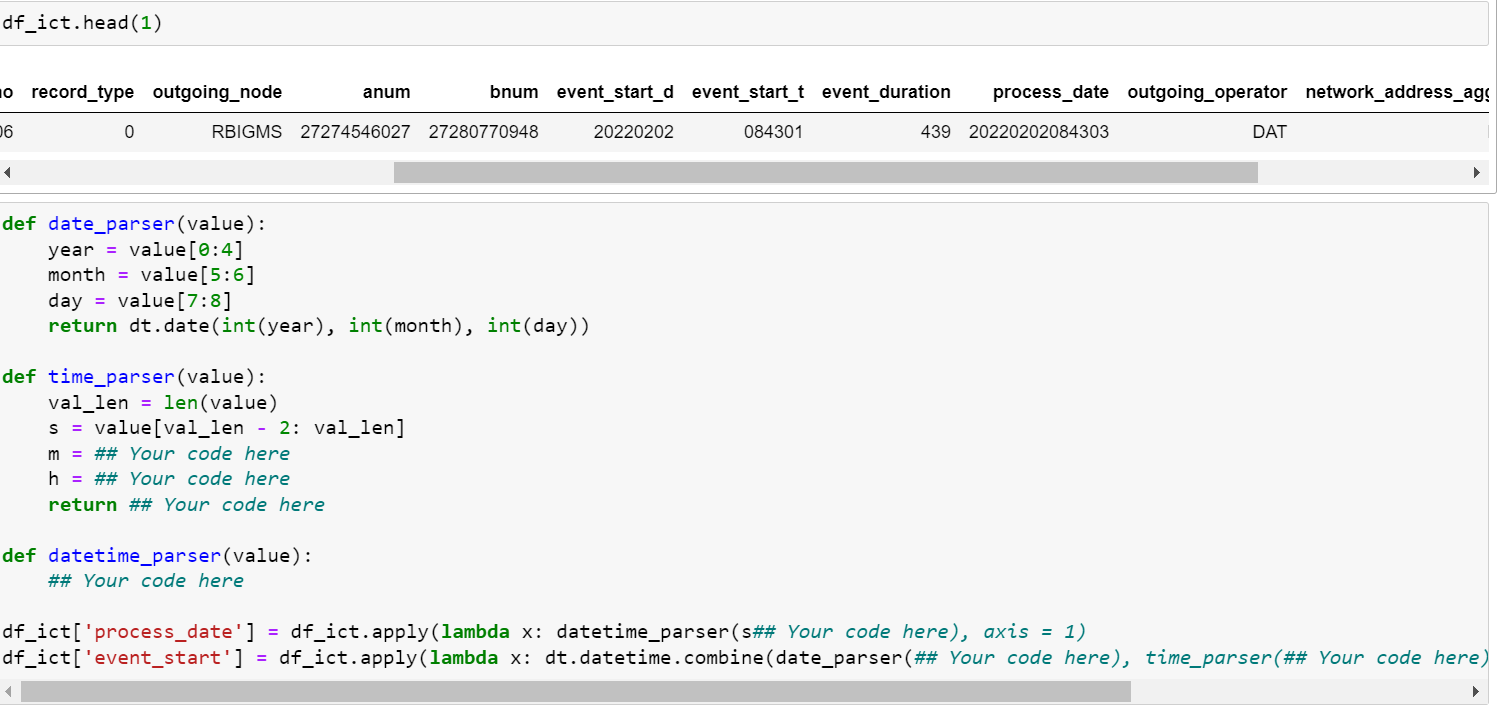Screen dimensions: 1501x715
Task: Click the anum column header
Action: (387, 92)
